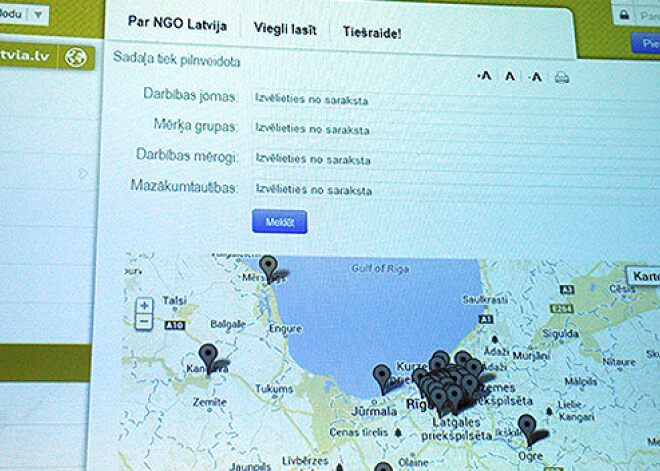Zoom out on the map

(x=145, y=322)
